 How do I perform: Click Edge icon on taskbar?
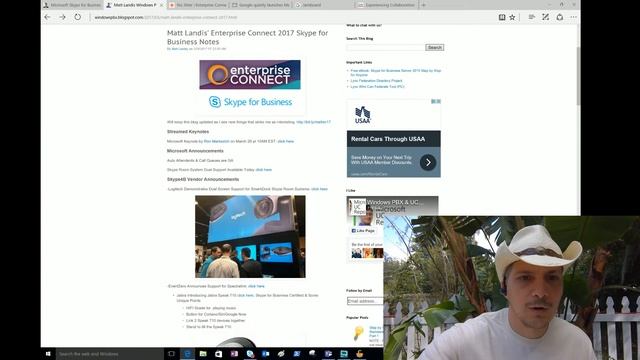point(187,354)
